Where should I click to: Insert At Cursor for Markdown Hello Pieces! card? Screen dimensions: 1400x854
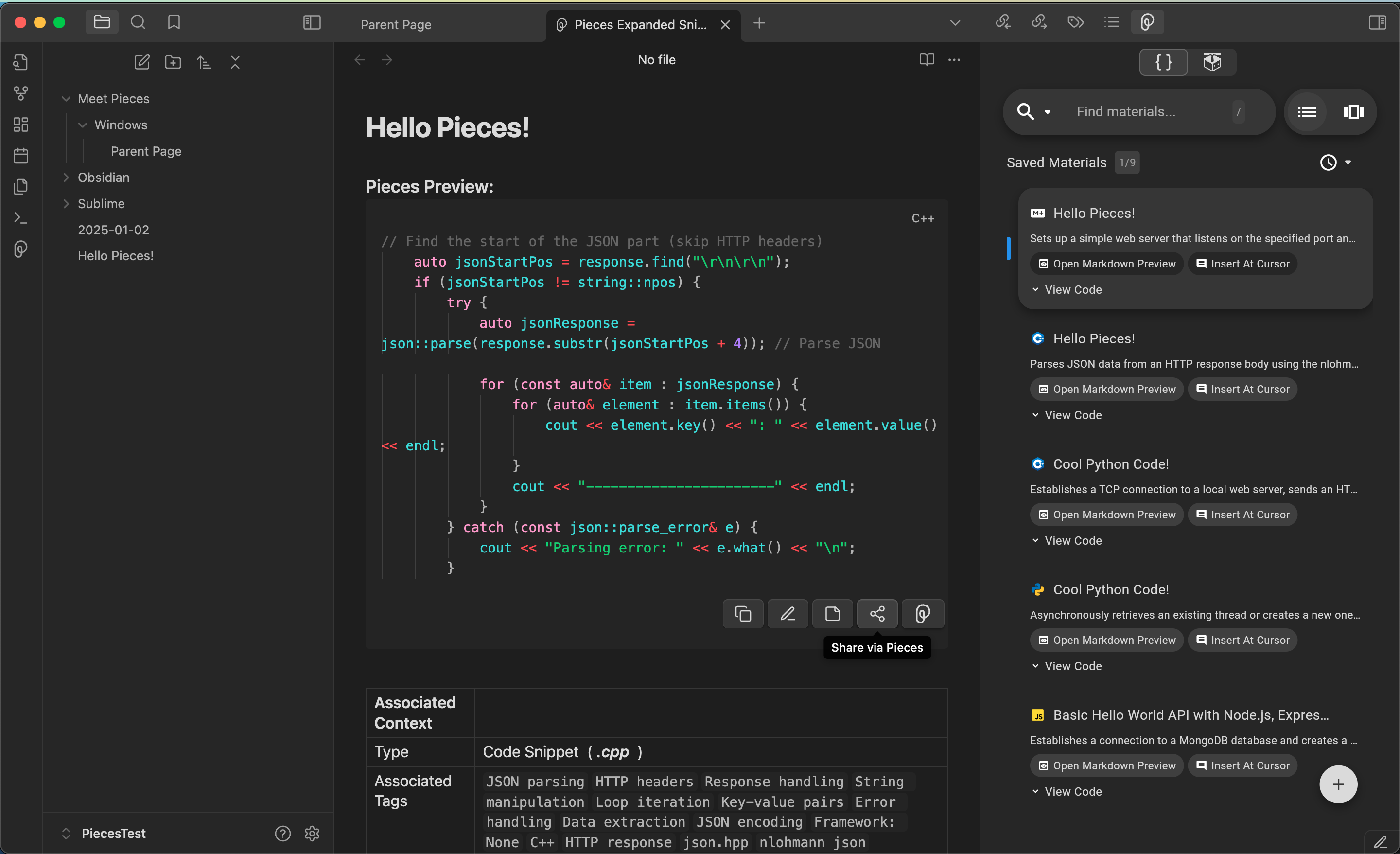[x=1242, y=264]
